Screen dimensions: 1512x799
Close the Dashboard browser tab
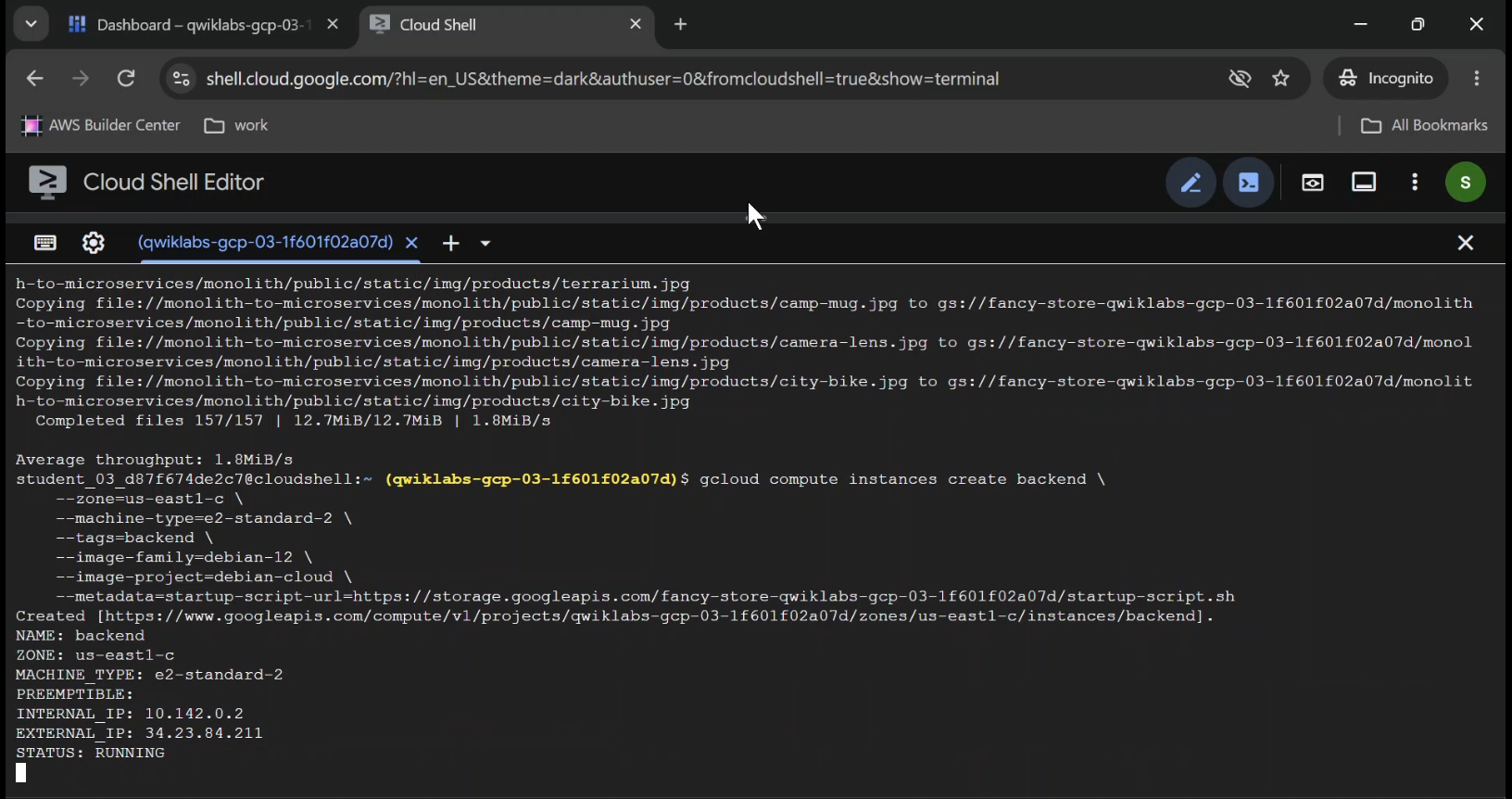point(334,25)
